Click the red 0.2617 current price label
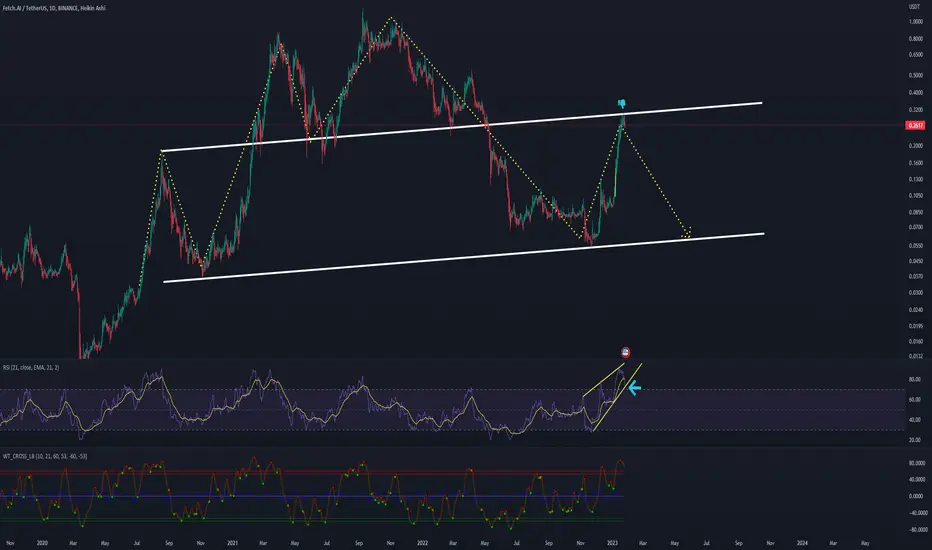 915,125
